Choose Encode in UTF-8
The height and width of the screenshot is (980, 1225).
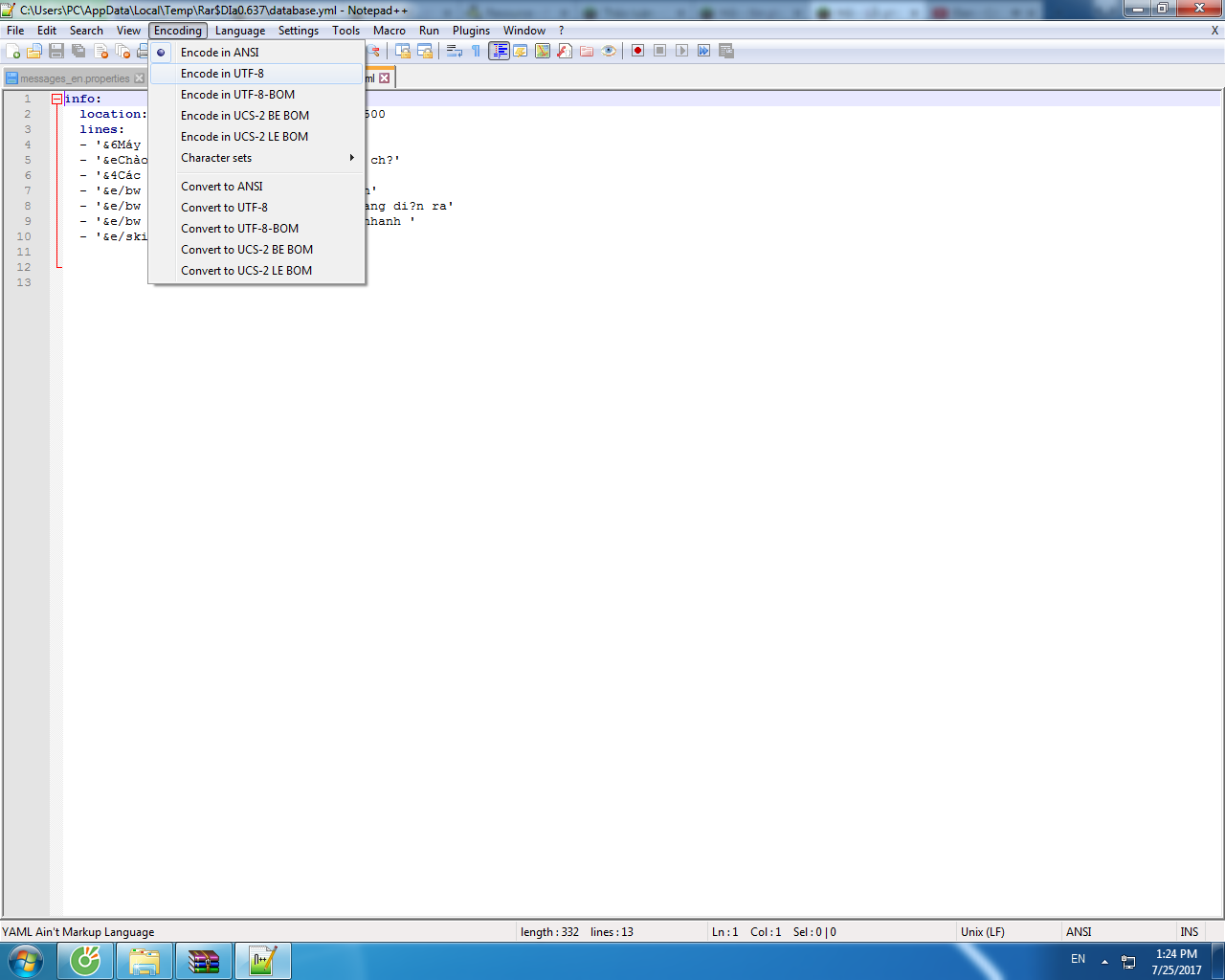[x=257, y=74]
